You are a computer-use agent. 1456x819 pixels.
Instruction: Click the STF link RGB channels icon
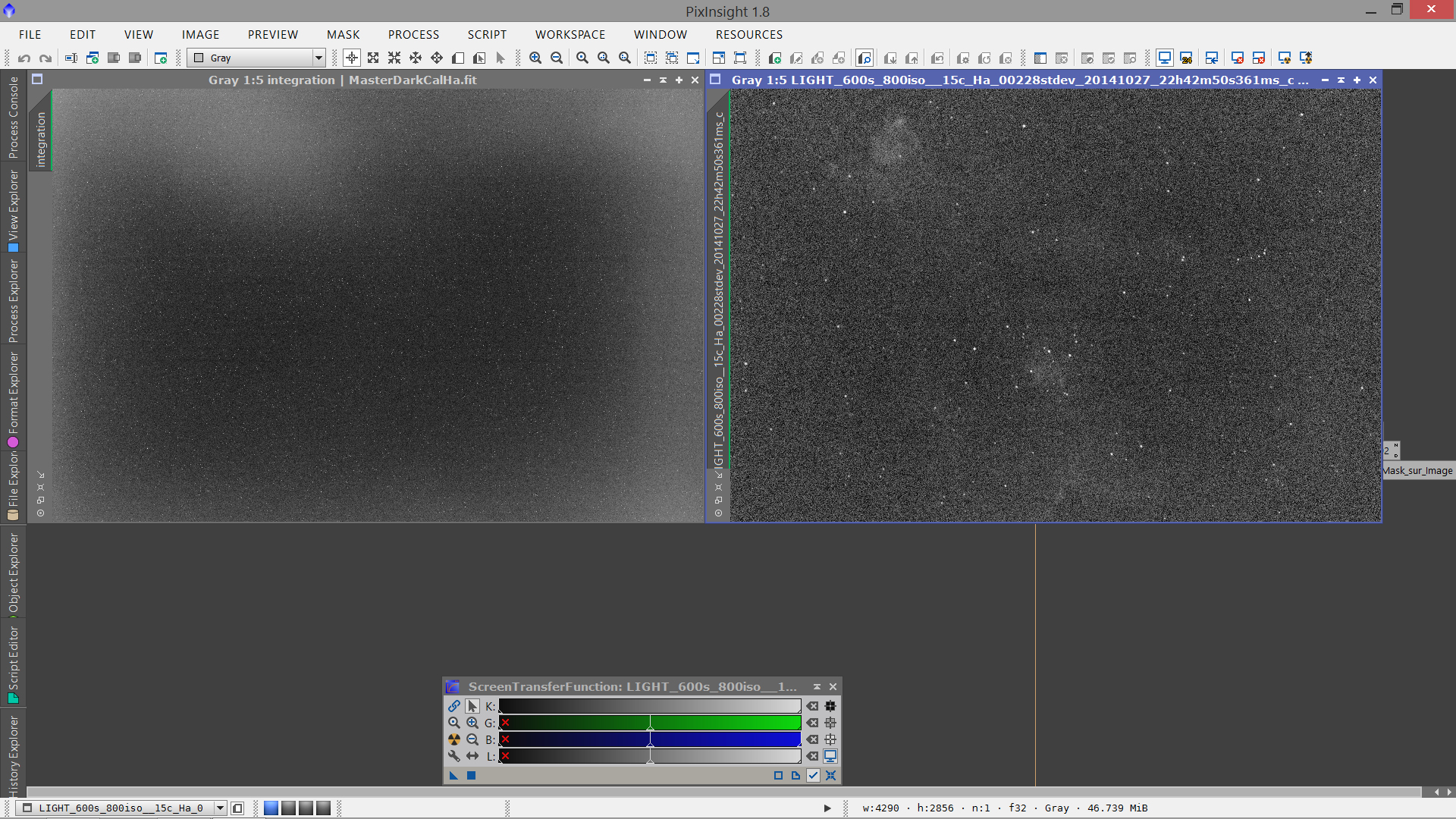(x=453, y=706)
